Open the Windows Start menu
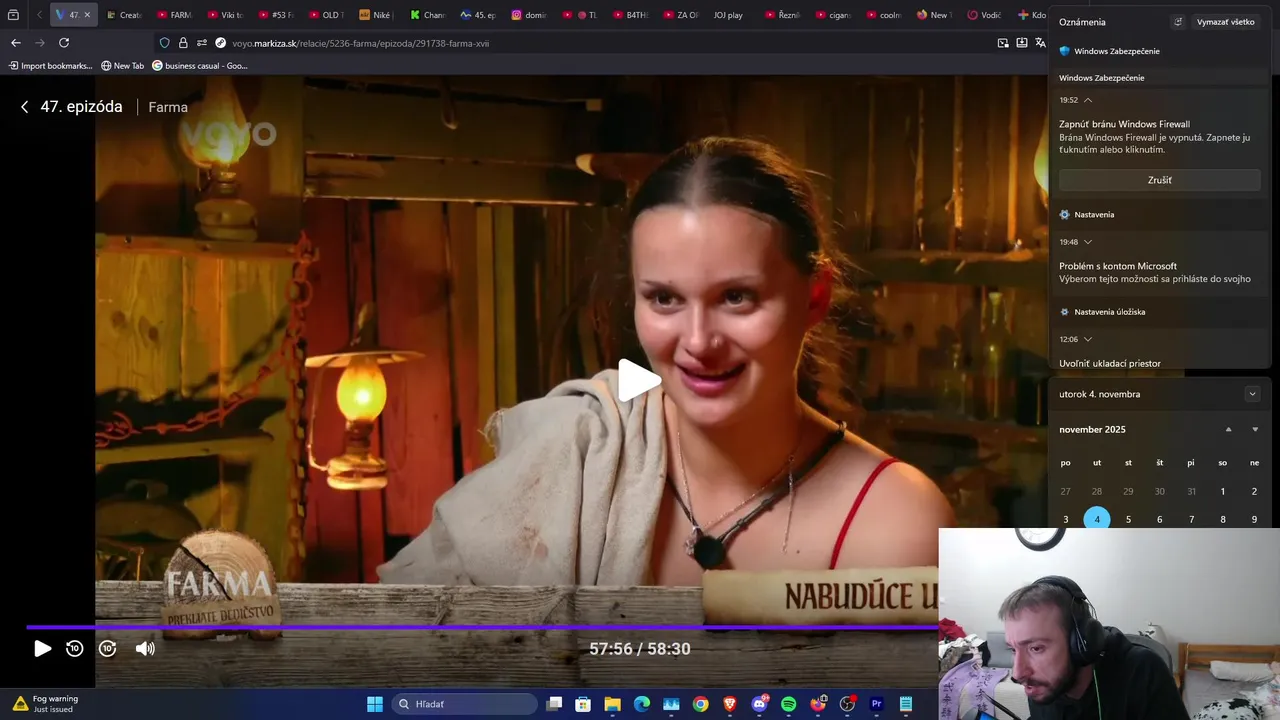This screenshot has width=1280, height=720. tap(375, 704)
